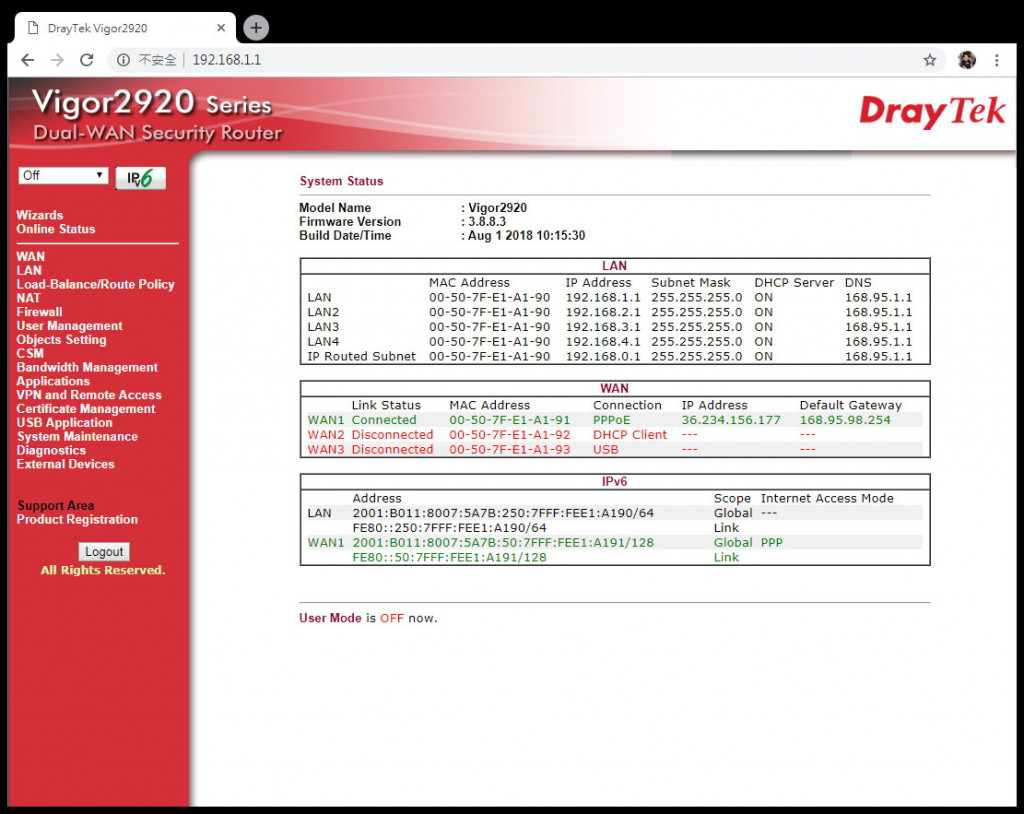Select the DrayTek Vigor2920 tab
1024x814 pixels.
coord(124,28)
